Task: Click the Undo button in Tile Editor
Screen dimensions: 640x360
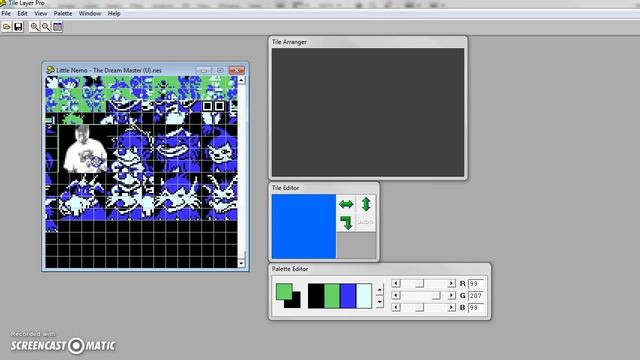Action: point(366,223)
